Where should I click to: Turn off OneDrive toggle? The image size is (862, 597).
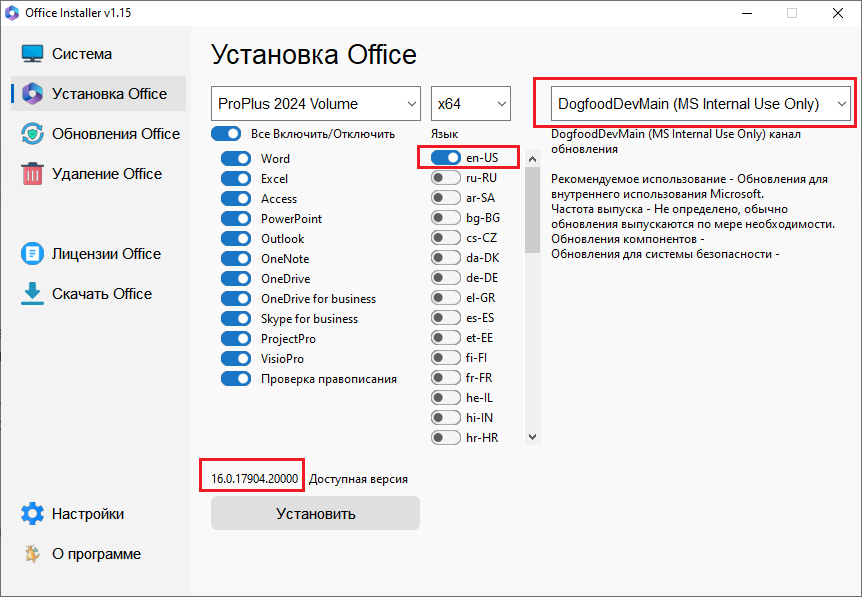236,279
